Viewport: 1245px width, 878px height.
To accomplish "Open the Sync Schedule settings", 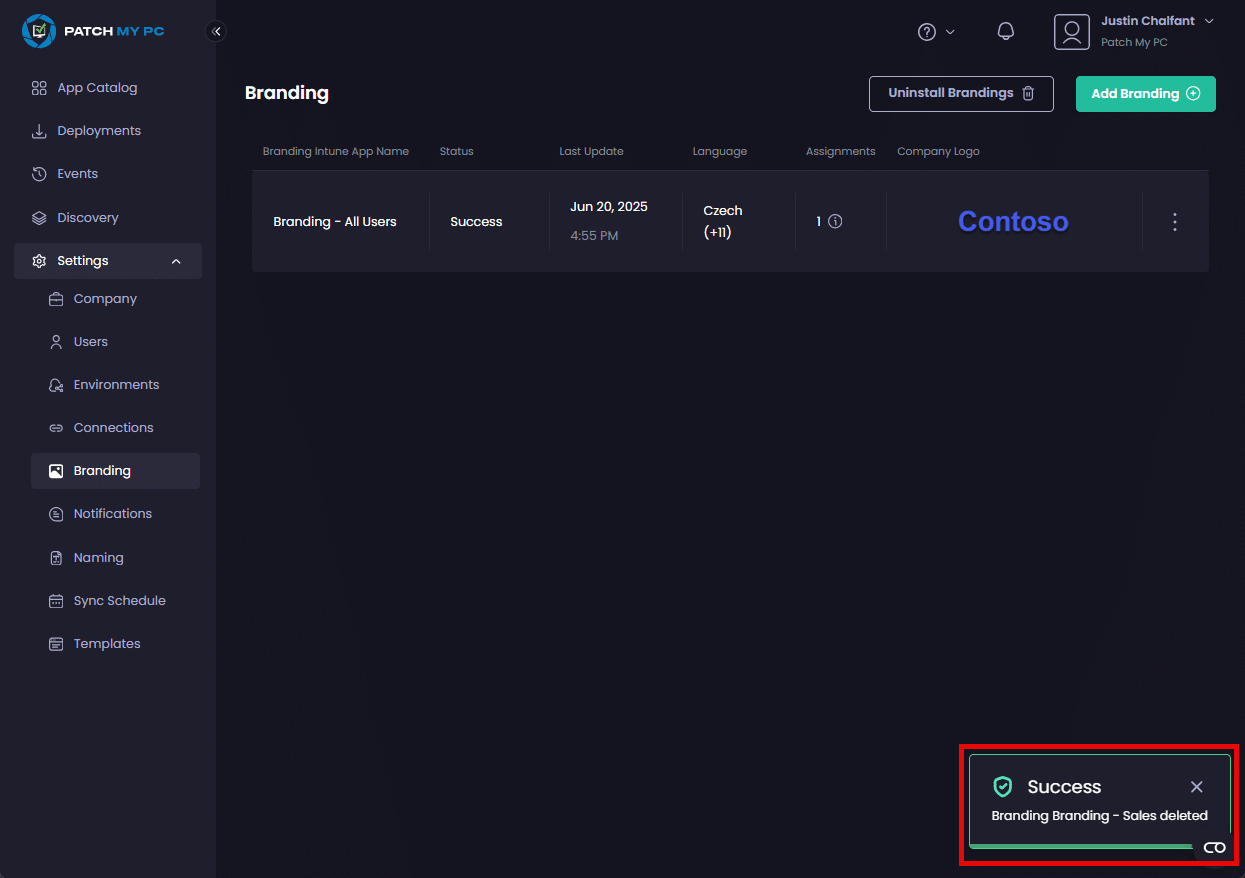I will point(119,601).
